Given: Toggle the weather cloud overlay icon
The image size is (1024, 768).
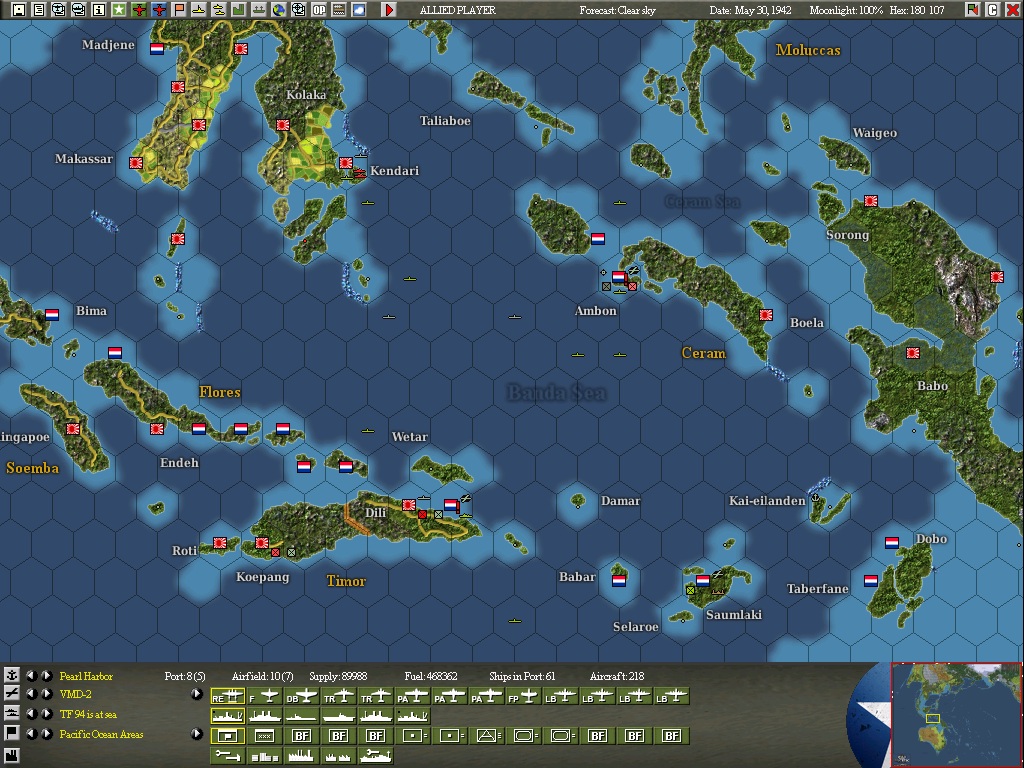Looking at the screenshot, I should [x=359, y=10].
